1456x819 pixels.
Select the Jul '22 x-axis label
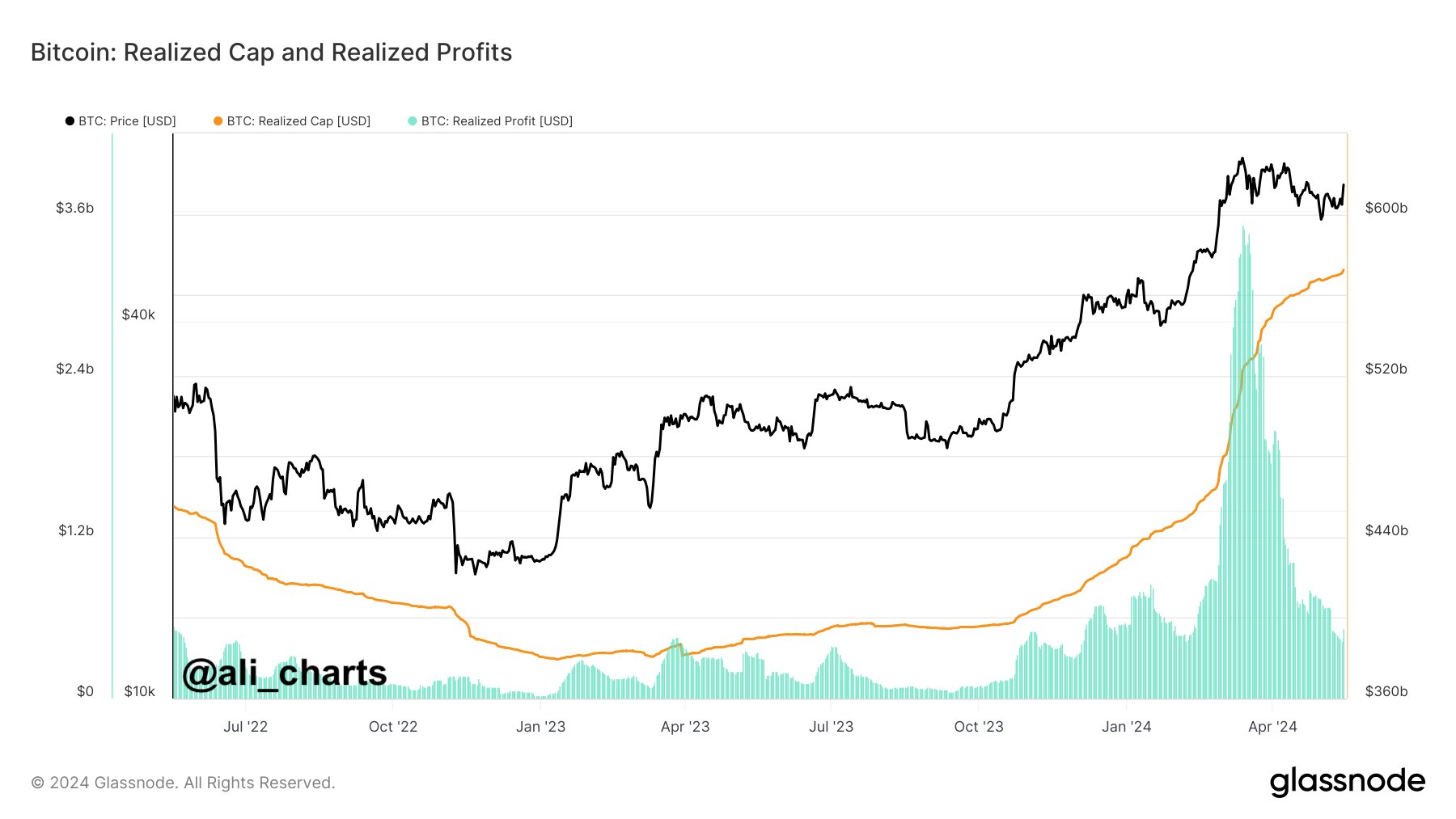[x=245, y=727]
